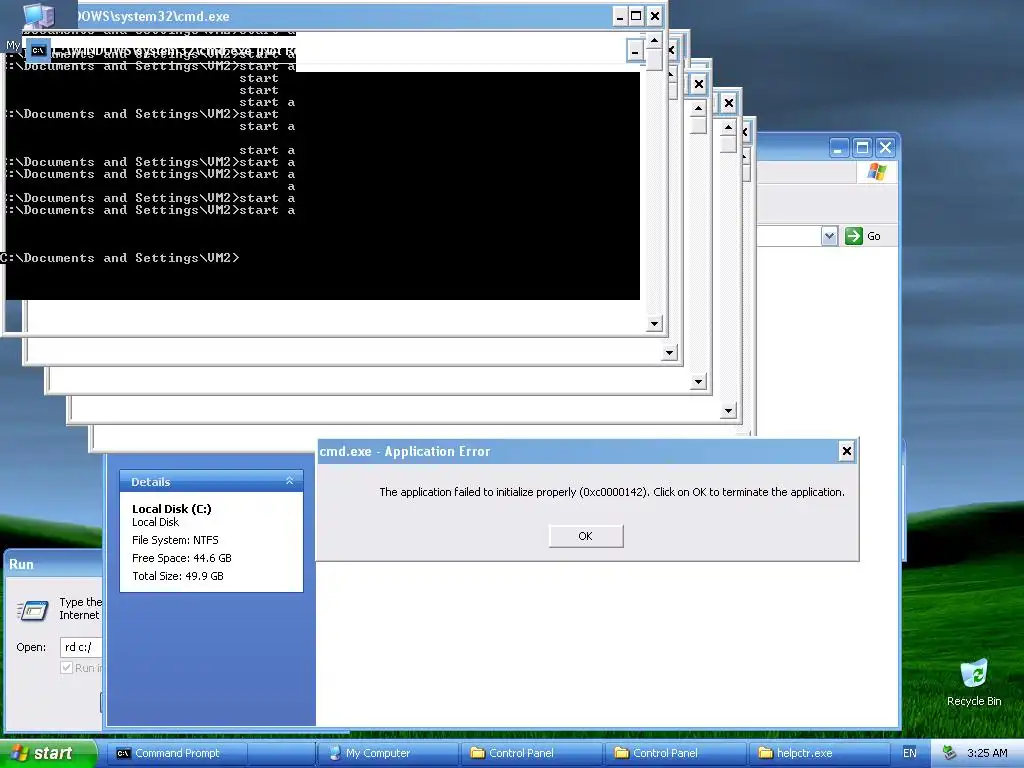Click the Go button in the address bar
Screen dimensions: 1024x768
[863, 236]
